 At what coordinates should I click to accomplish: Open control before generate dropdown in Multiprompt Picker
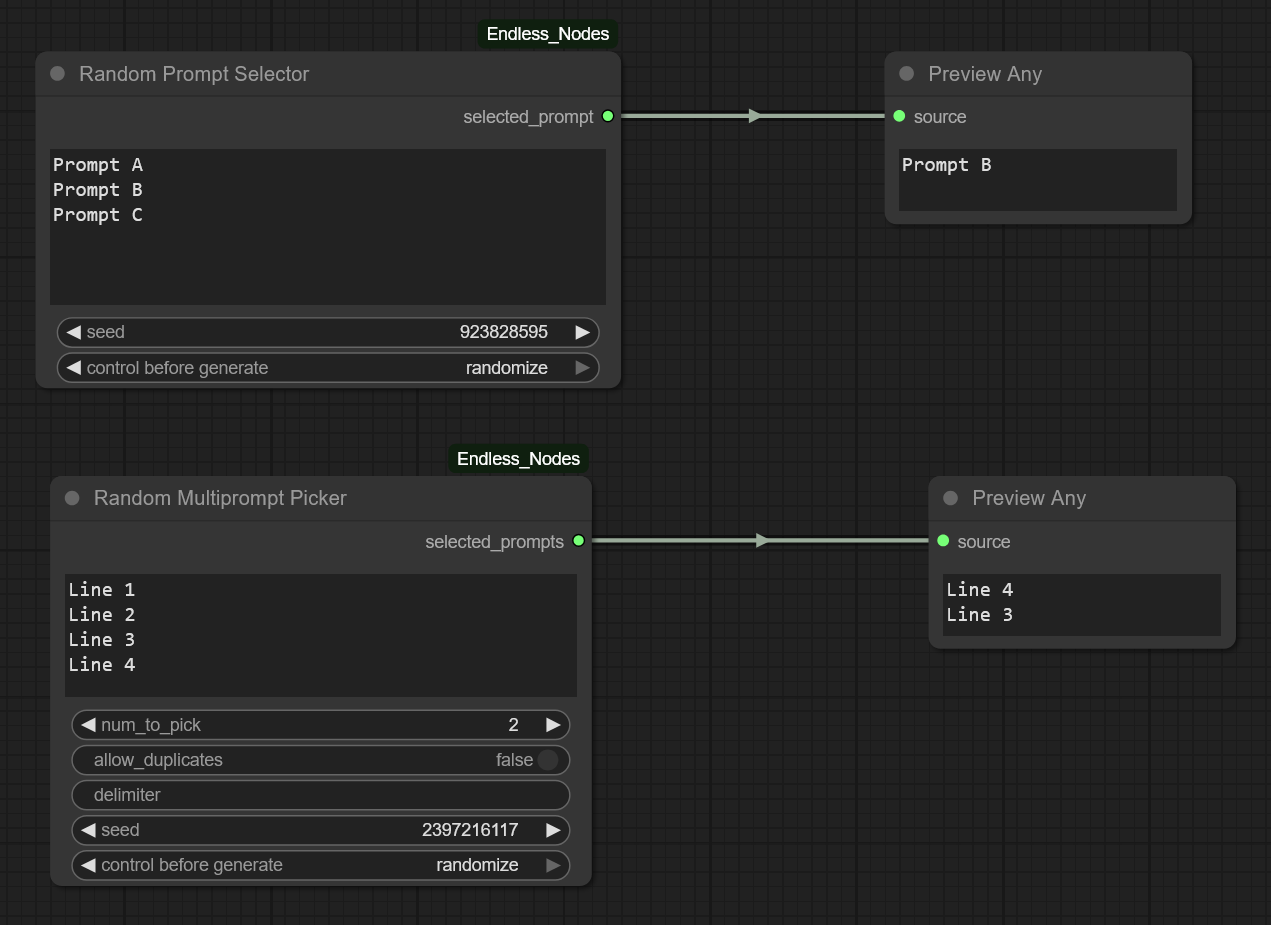point(320,865)
